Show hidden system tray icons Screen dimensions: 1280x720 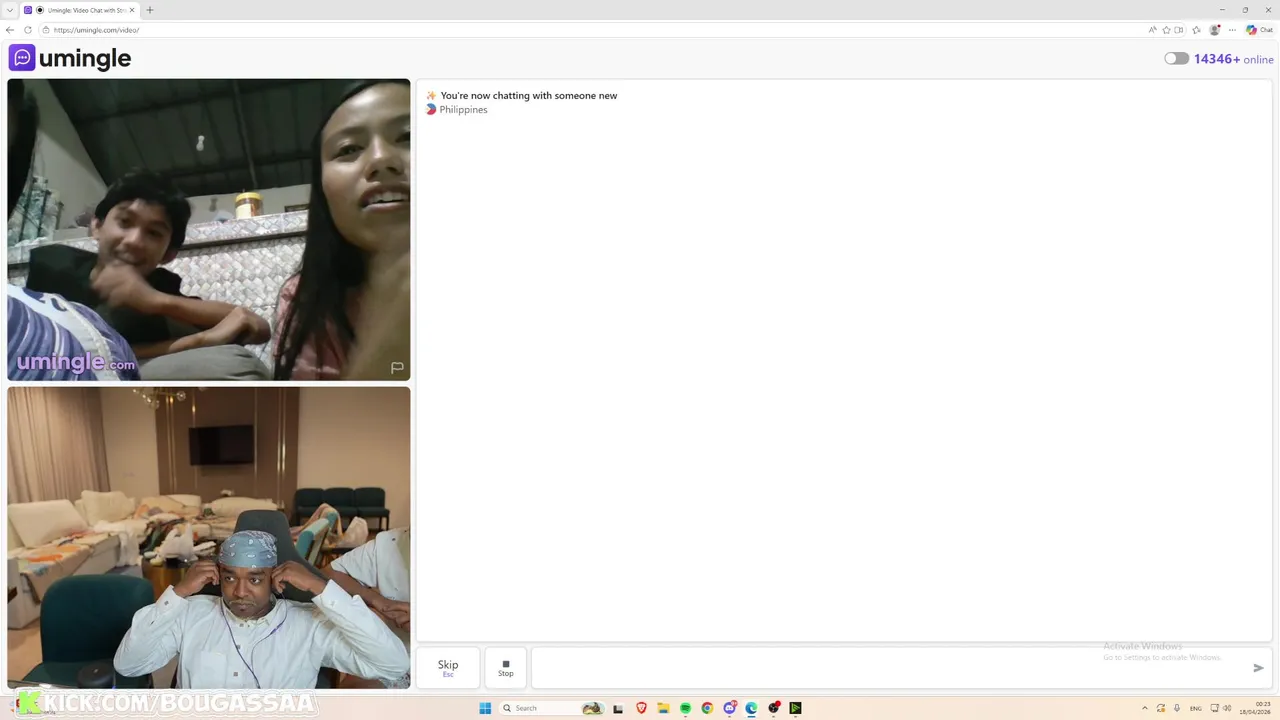click(x=1145, y=708)
